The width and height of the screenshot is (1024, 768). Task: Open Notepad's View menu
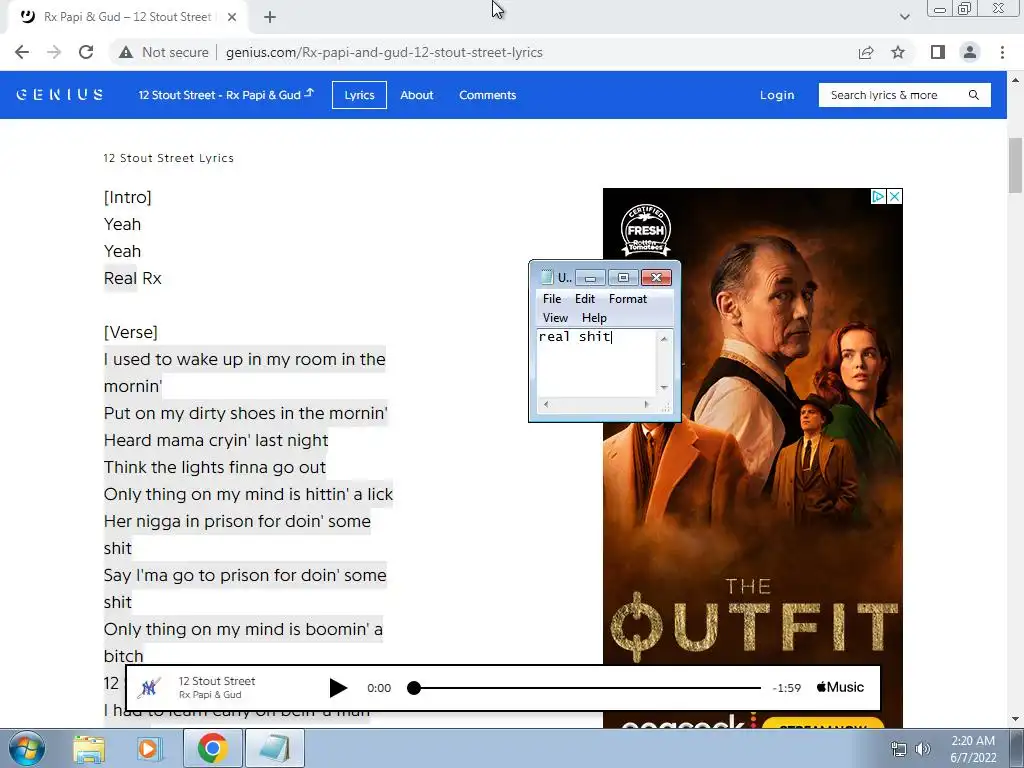click(555, 317)
